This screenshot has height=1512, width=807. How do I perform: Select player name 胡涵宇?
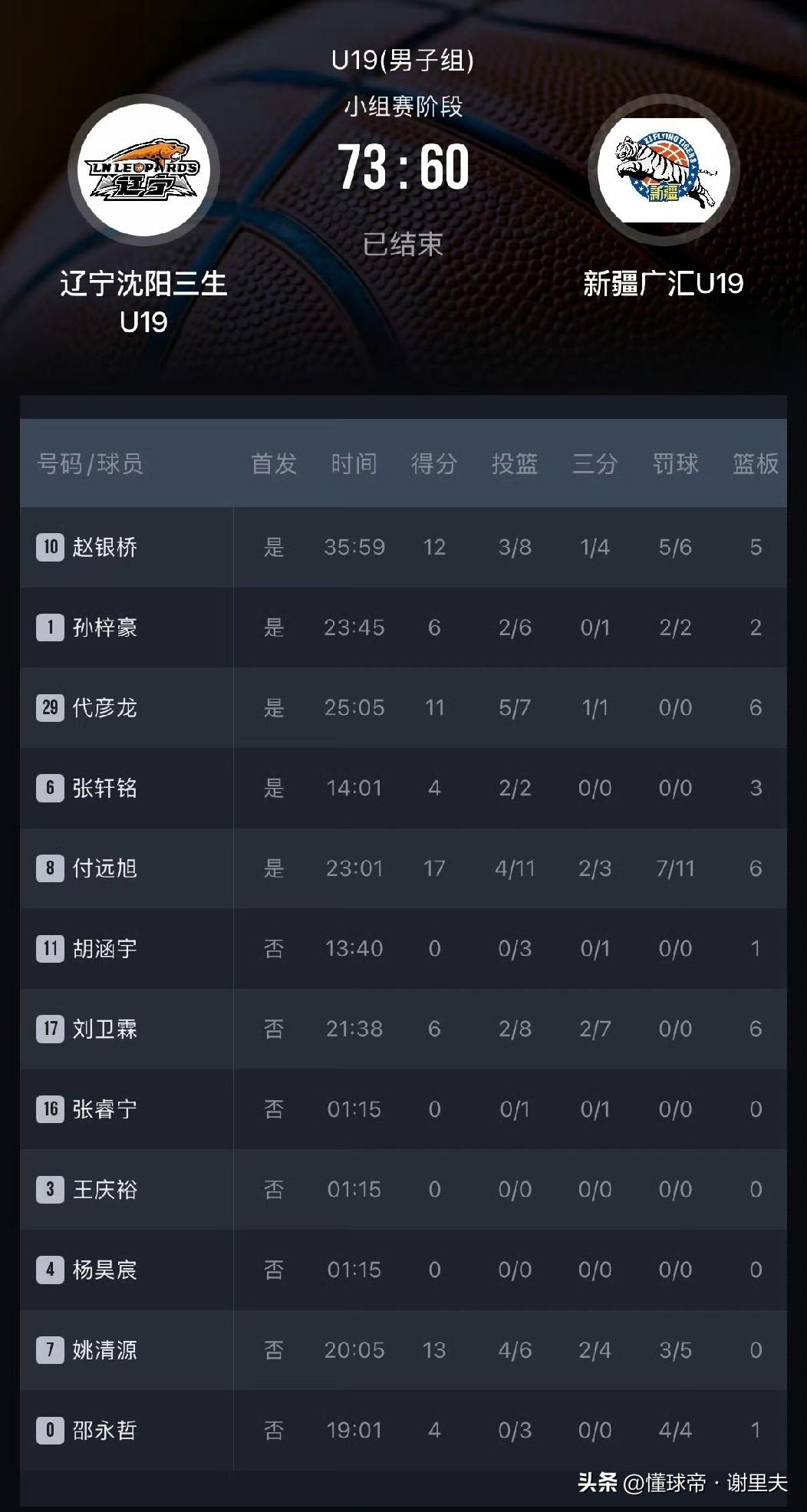[x=104, y=949]
